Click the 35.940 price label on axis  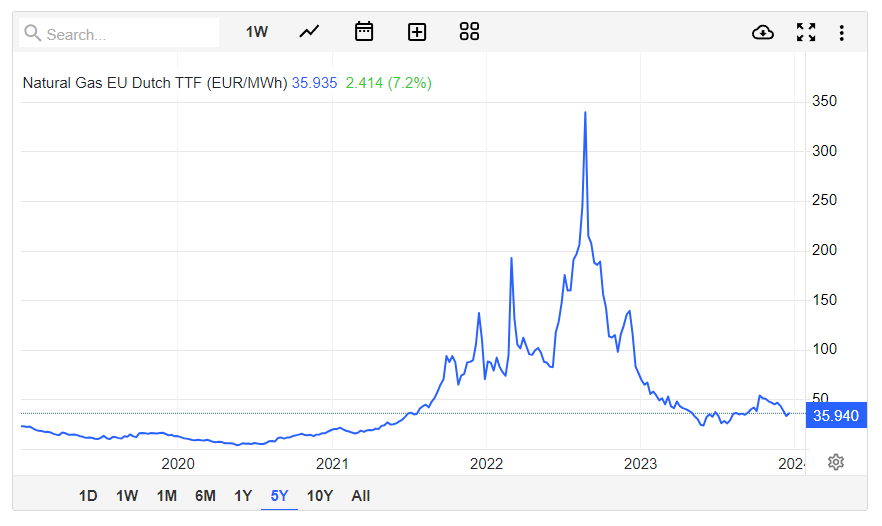(836, 416)
